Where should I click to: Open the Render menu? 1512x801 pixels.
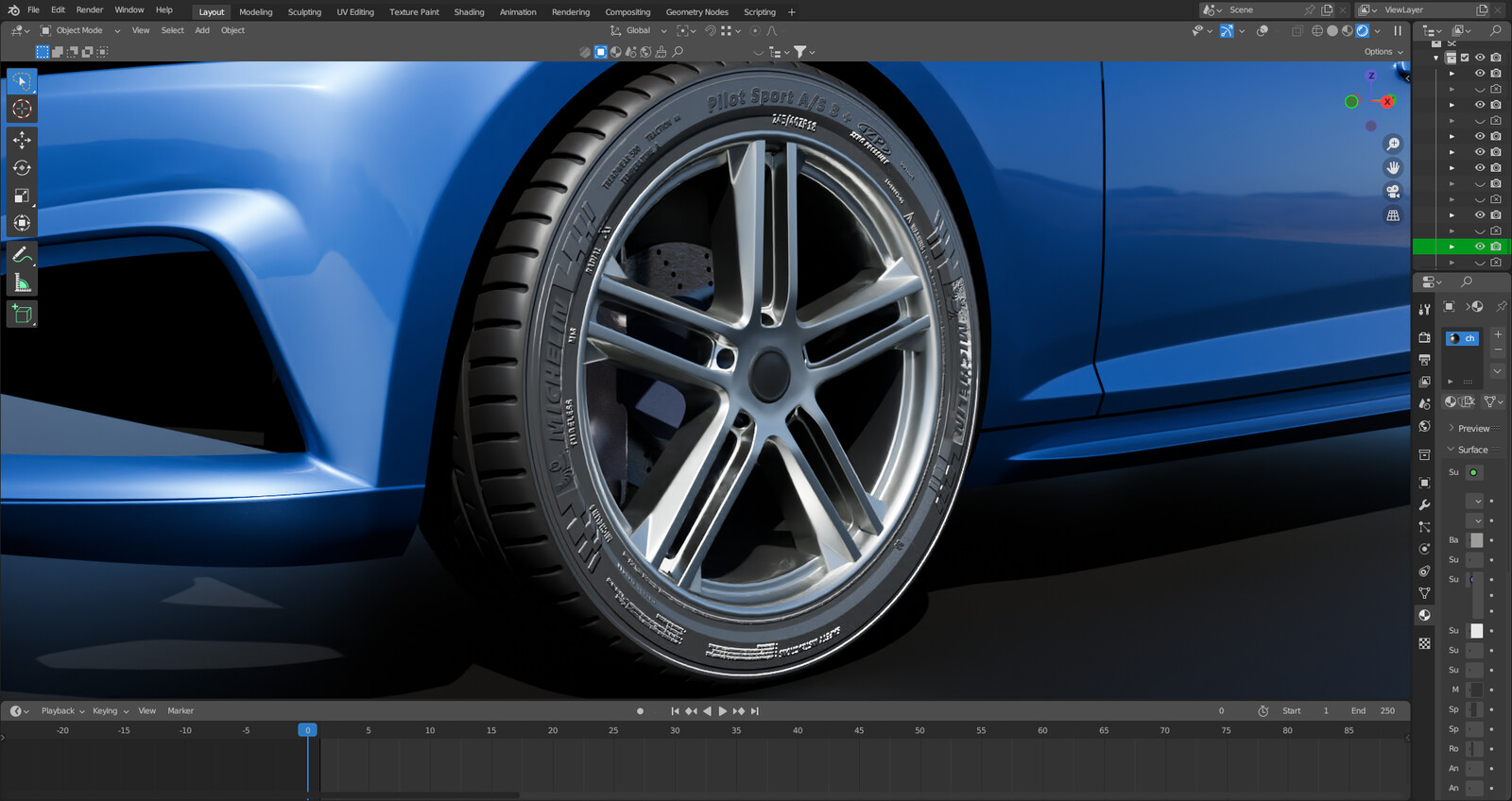coord(90,10)
